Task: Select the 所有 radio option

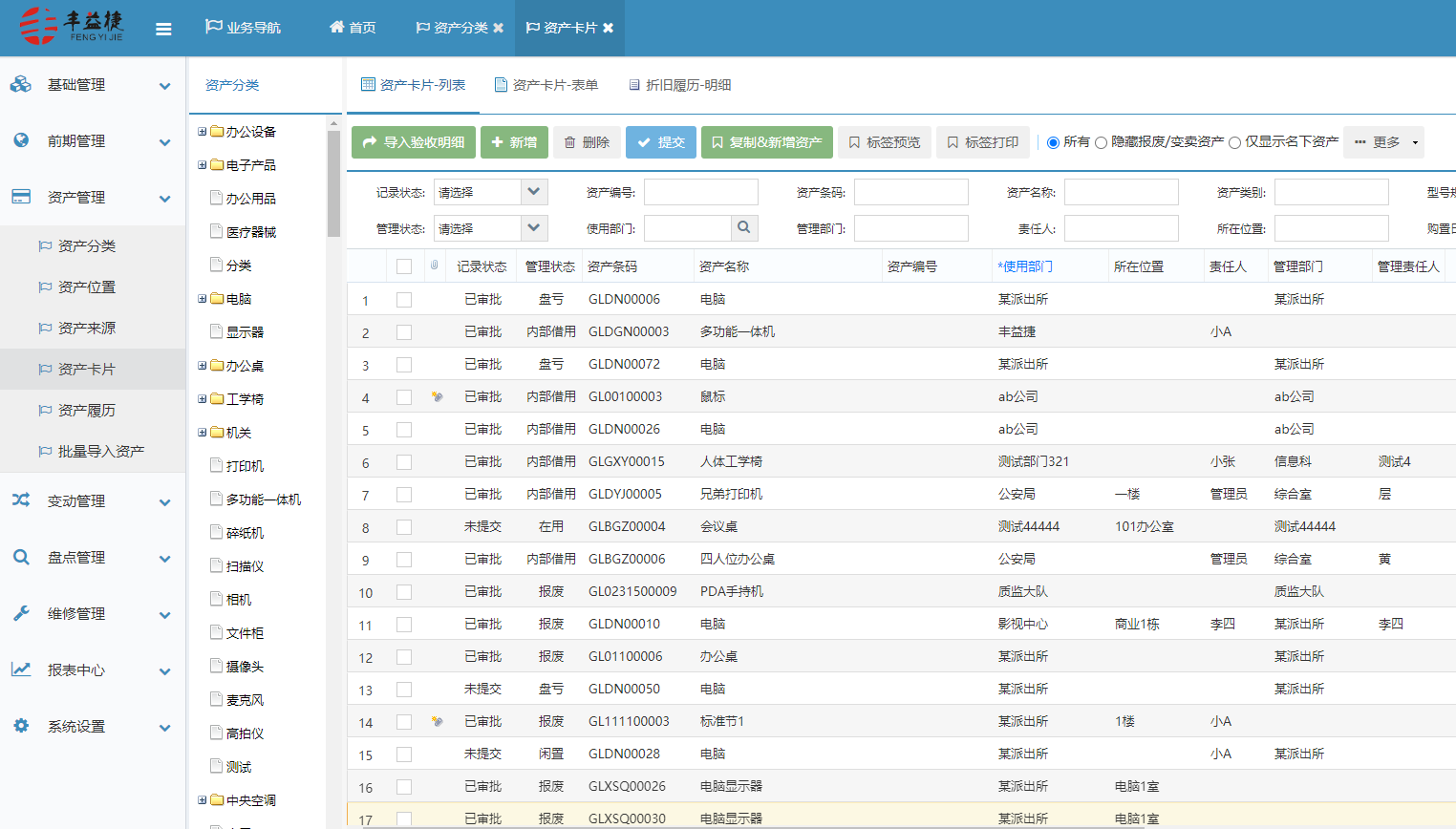Action: pos(1053,142)
